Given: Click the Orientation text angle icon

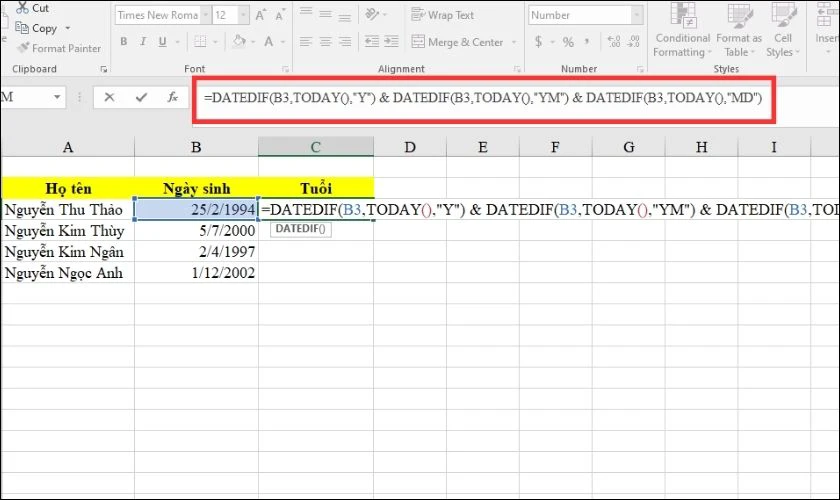Looking at the screenshot, I should [x=372, y=13].
